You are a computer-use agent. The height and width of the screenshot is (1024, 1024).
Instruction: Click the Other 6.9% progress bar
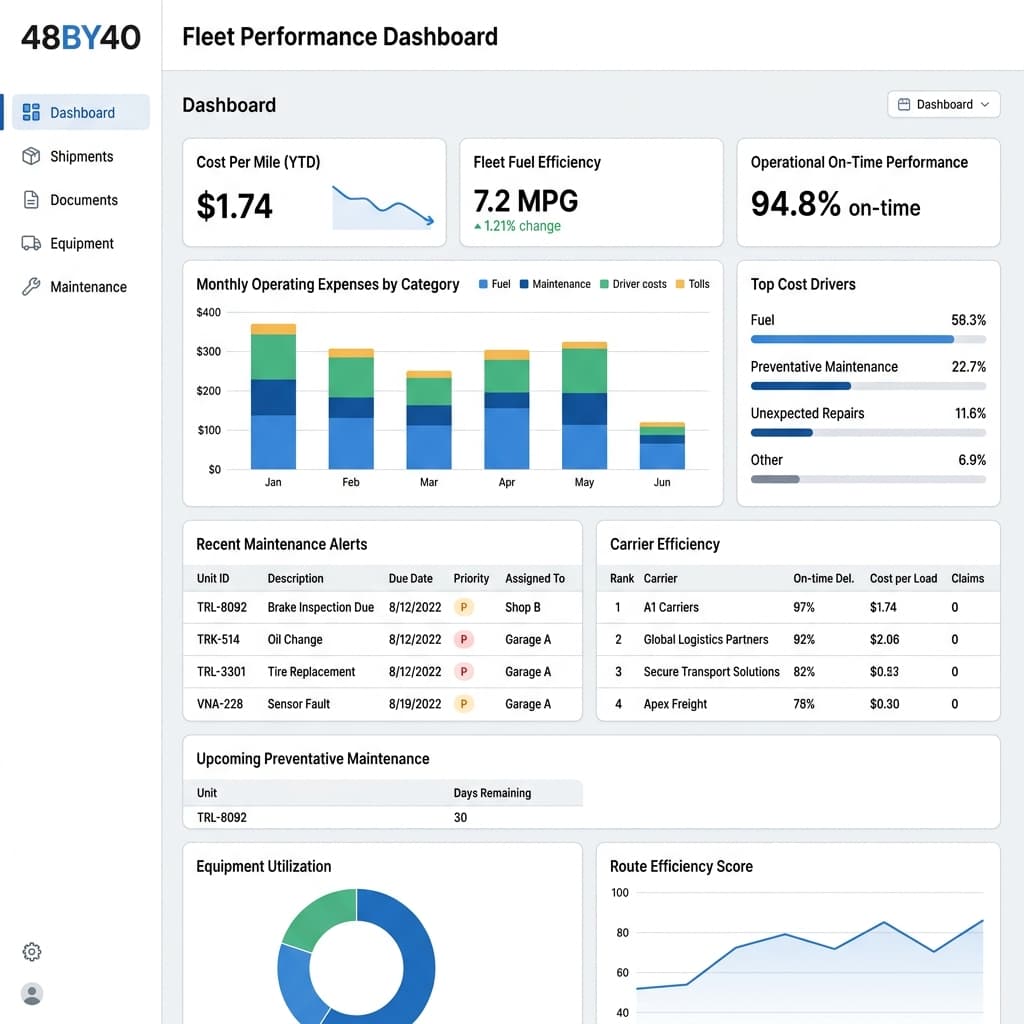868,479
